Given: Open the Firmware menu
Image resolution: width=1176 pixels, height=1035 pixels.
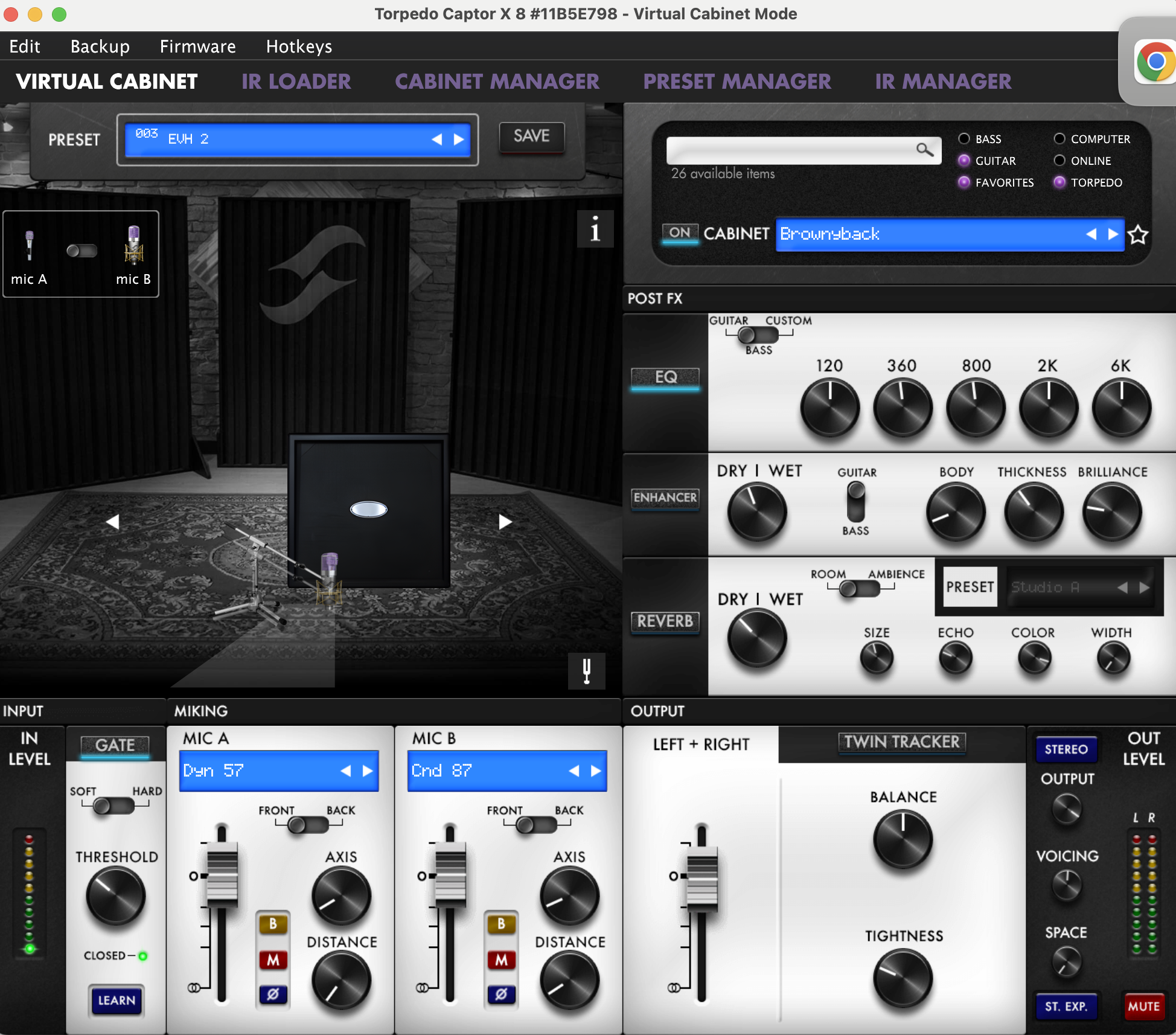Looking at the screenshot, I should click(197, 46).
